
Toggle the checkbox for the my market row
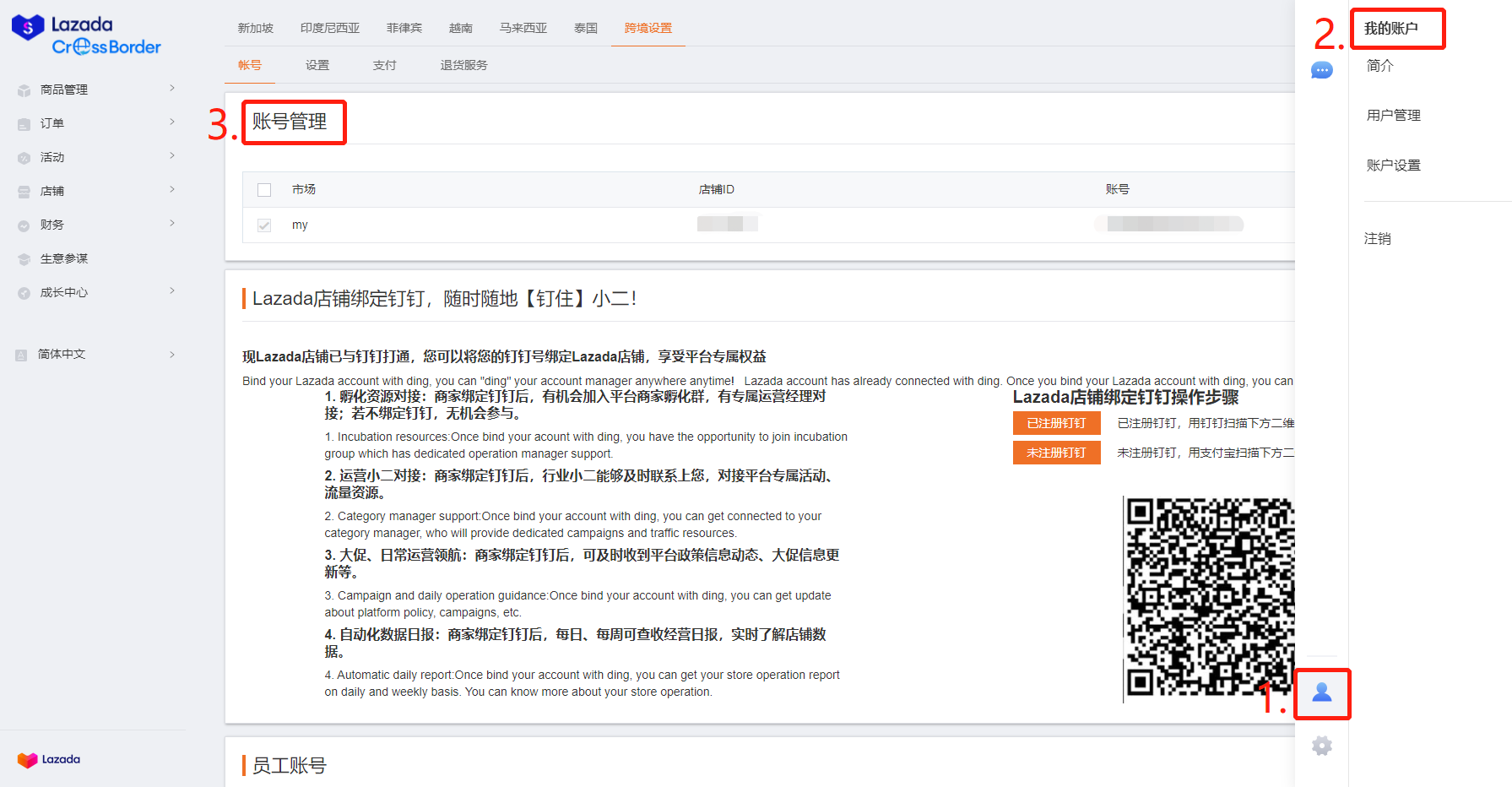click(x=264, y=225)
